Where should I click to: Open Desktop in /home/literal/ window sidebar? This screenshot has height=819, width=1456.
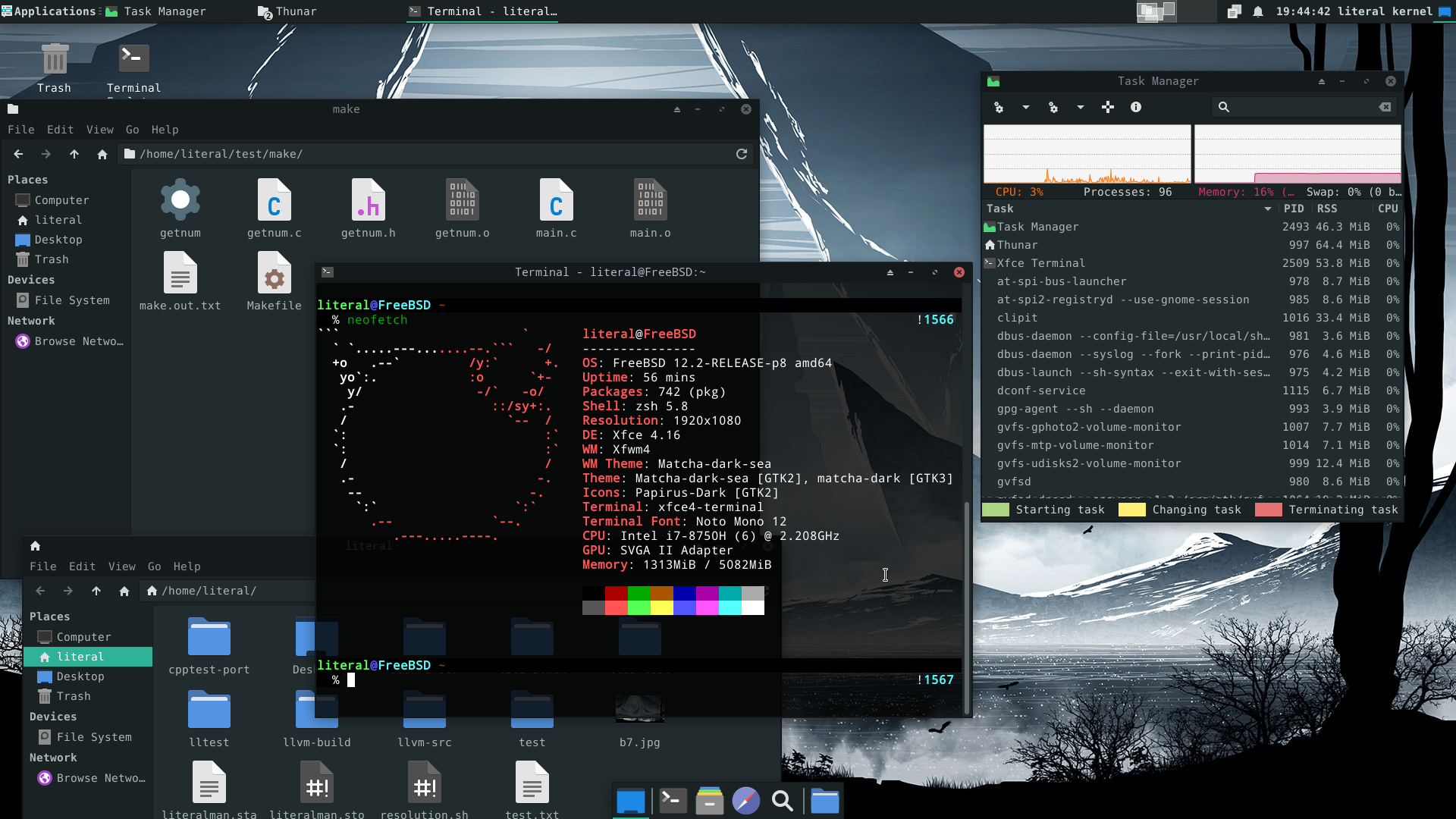(87, 677)
